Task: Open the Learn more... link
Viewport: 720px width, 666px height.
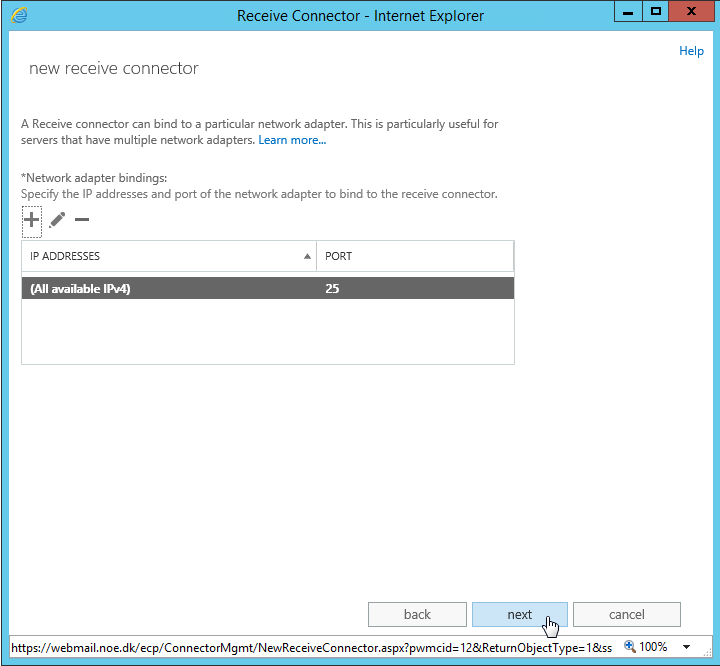Action: pyautogui.click(x=292, y=140)
